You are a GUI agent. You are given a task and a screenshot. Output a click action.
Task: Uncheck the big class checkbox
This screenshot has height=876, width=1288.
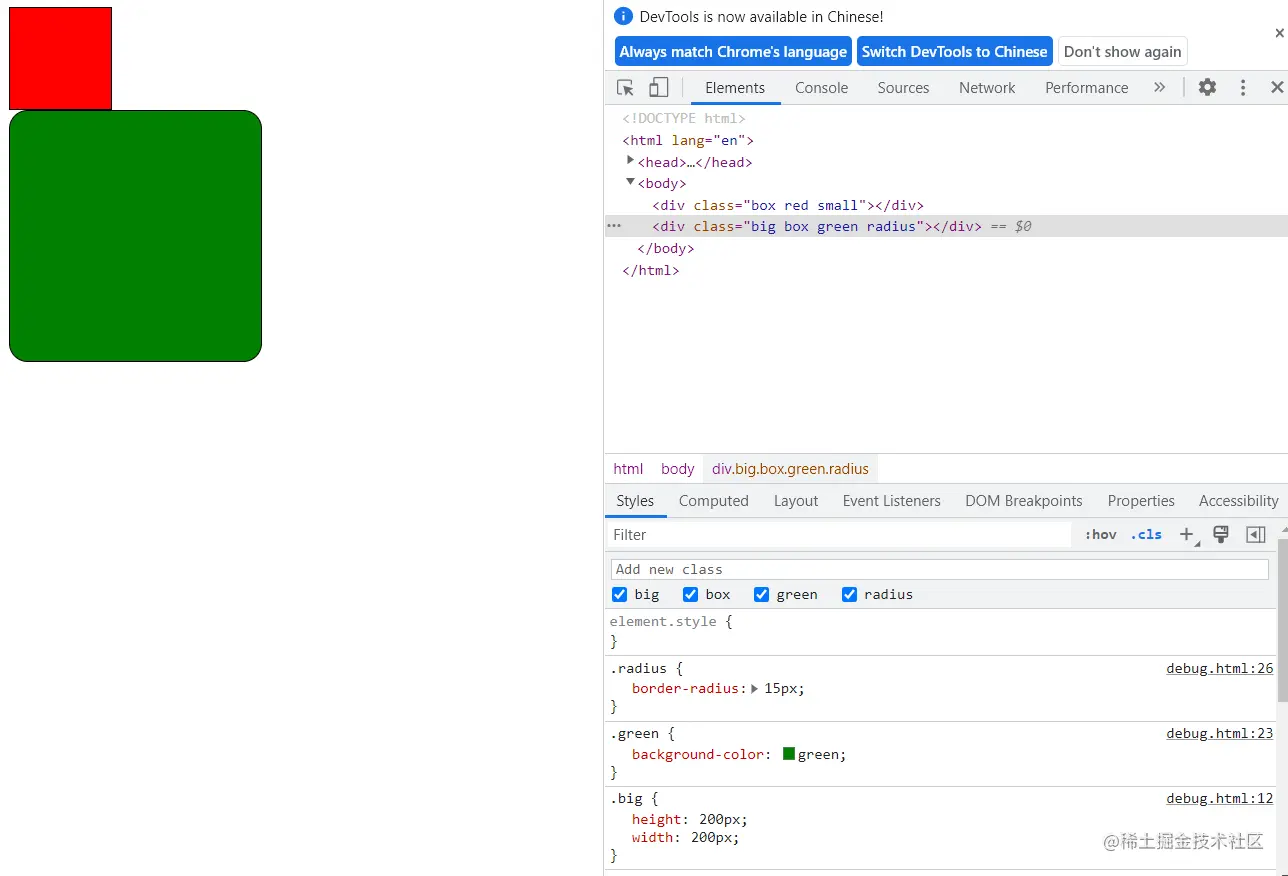coord(620,595)
